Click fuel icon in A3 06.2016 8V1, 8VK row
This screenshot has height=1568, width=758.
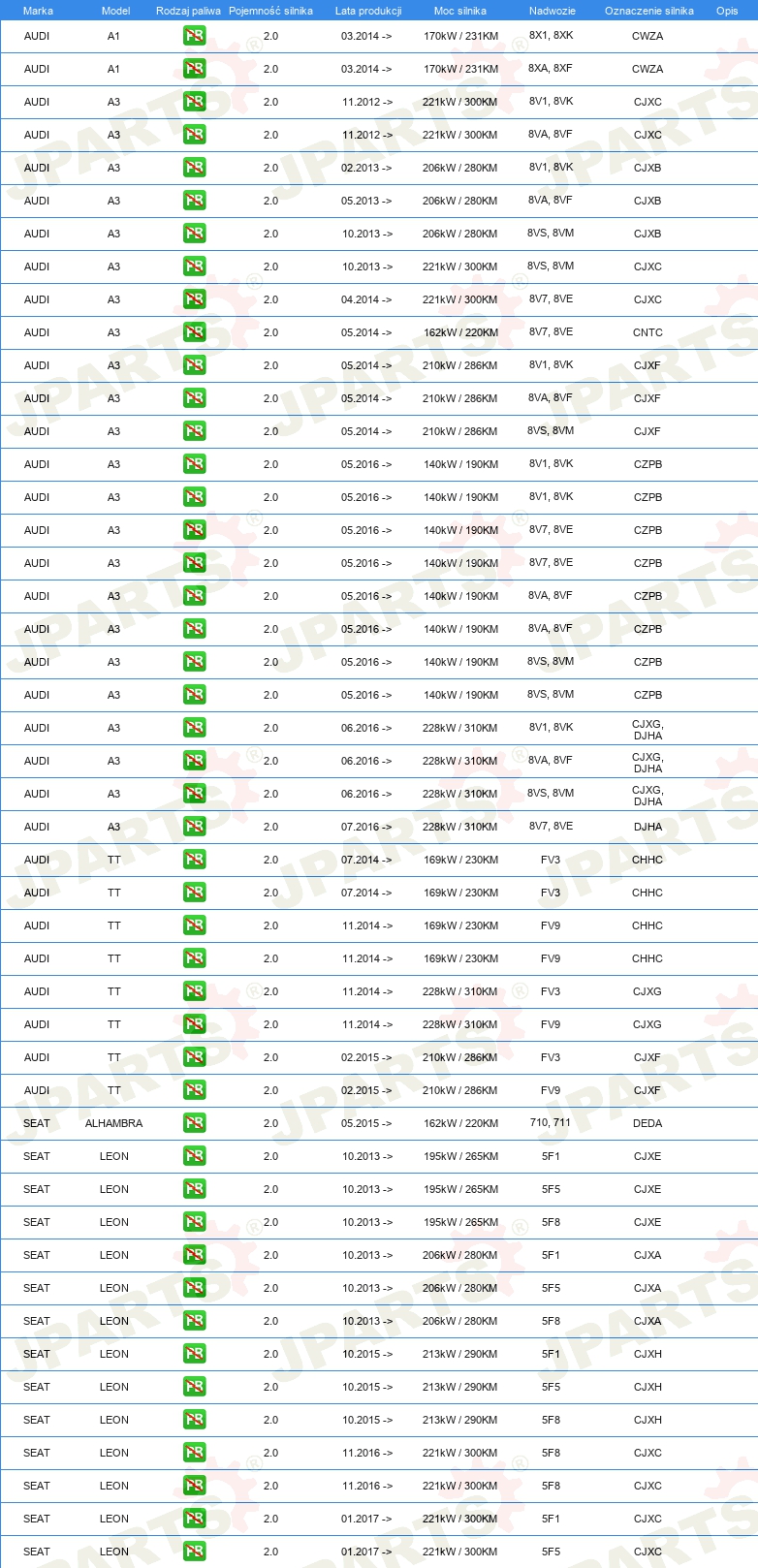(195, 728)
